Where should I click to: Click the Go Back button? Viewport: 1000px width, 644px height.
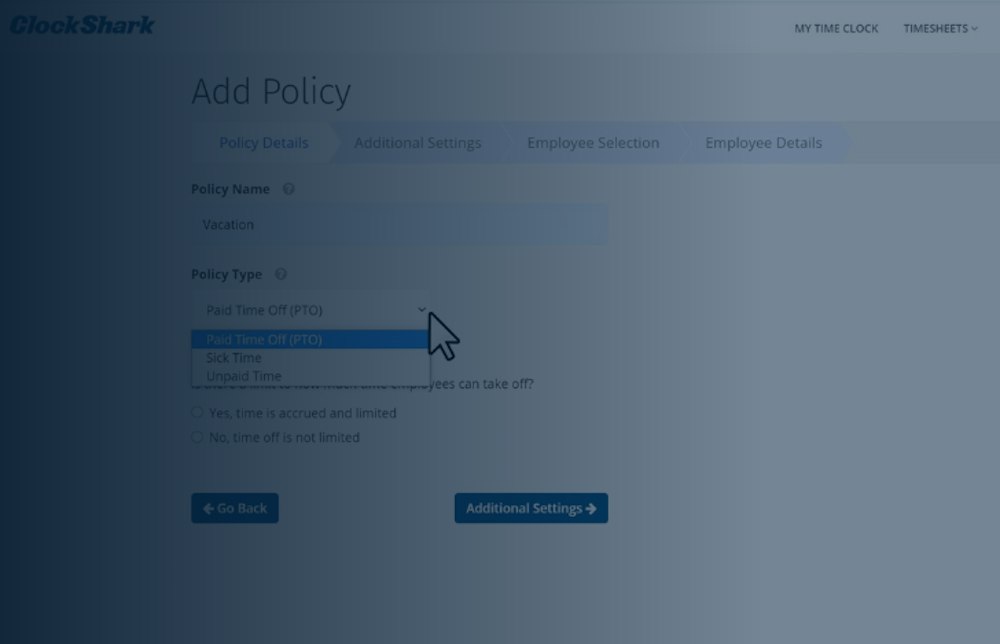(235, 508)
